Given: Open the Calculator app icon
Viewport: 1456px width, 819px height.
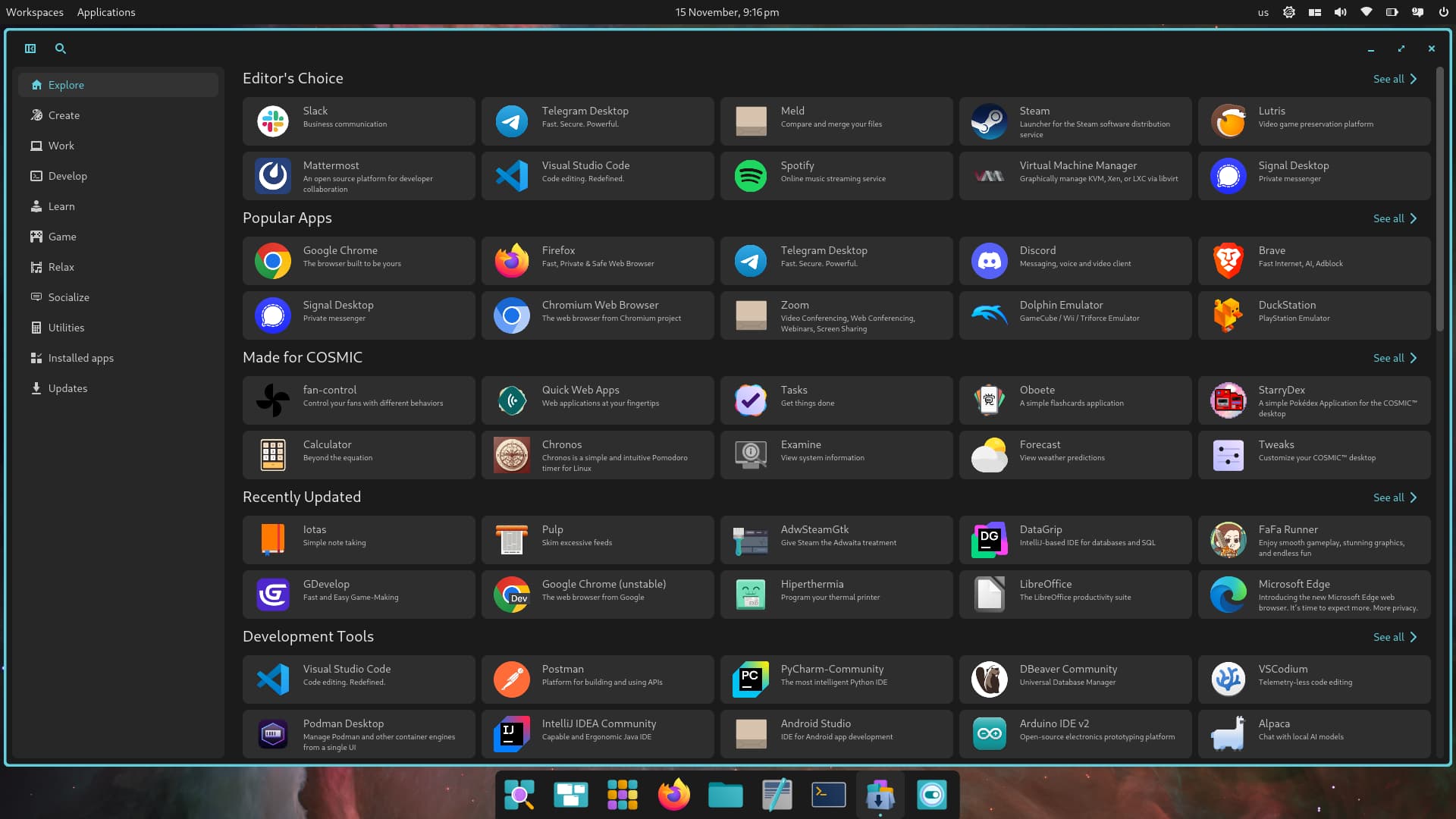Looking at the screenshot, I should pos(273,455).
